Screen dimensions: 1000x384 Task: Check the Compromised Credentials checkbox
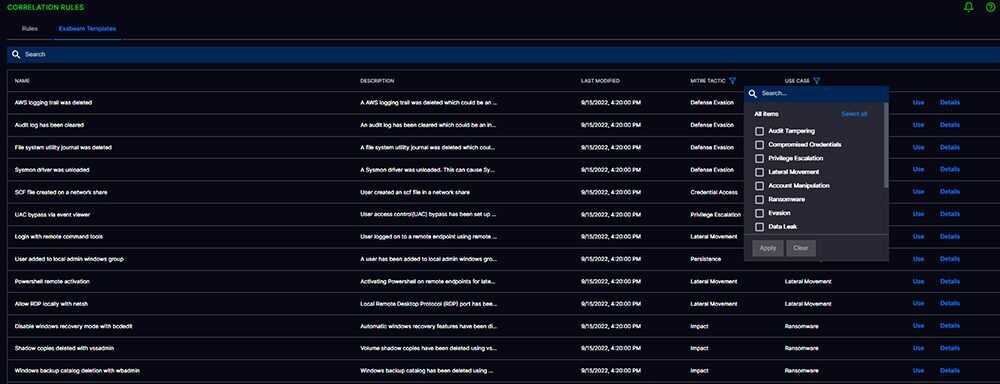click(760, 145)
